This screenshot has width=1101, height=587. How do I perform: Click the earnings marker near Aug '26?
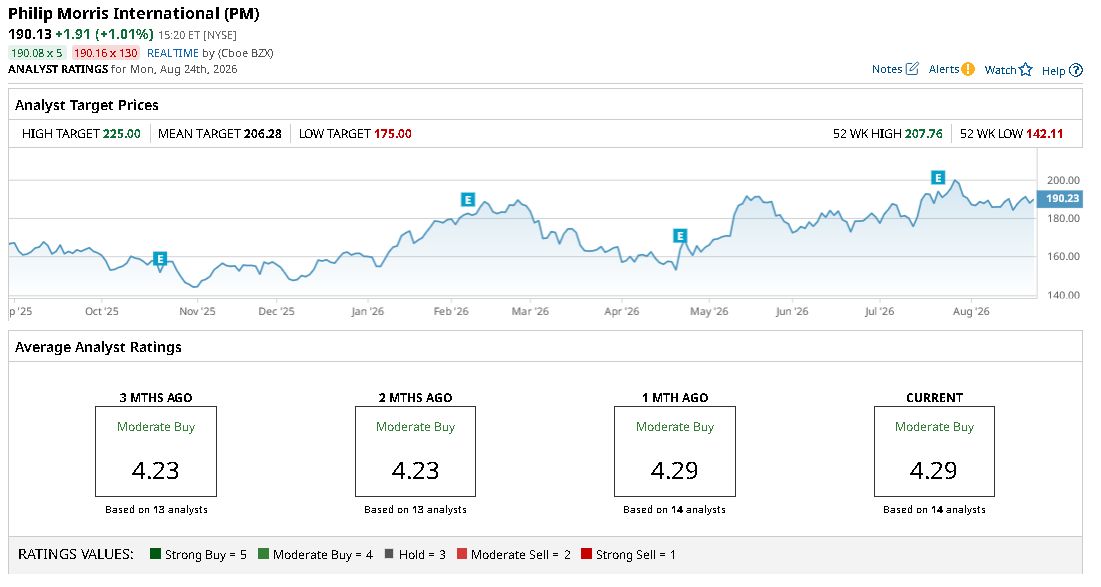937,178
